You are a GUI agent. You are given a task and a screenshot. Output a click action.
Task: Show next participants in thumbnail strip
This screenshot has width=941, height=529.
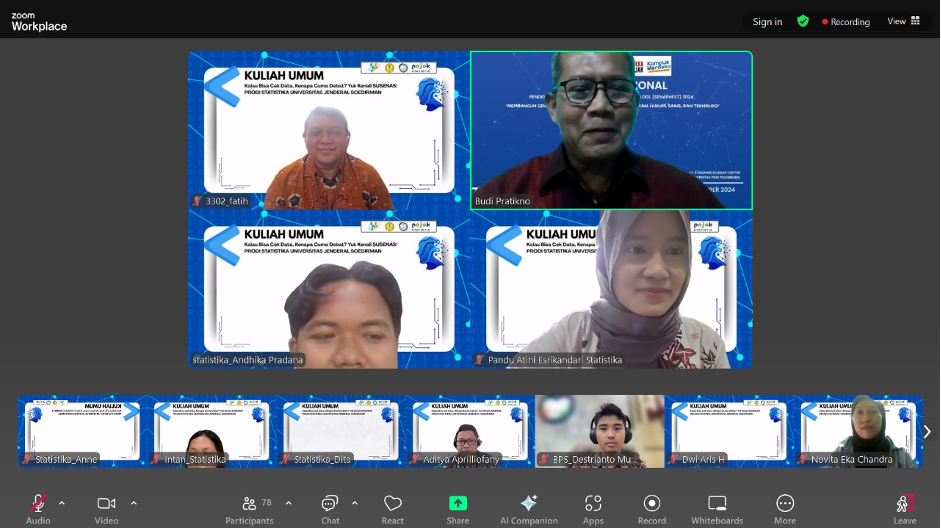pyautogui.click(x=927, y=432)
